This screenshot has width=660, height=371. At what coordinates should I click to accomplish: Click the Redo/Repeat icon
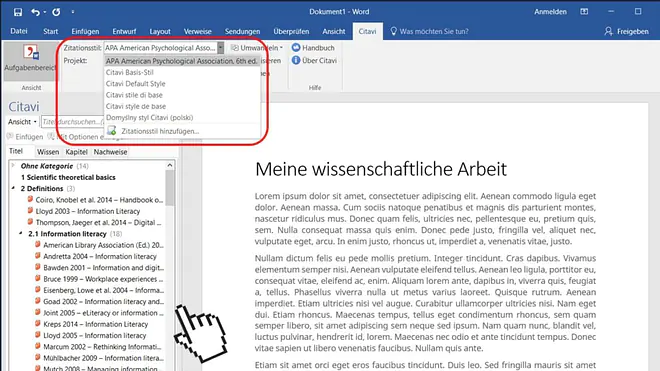[x=56, y=12]
